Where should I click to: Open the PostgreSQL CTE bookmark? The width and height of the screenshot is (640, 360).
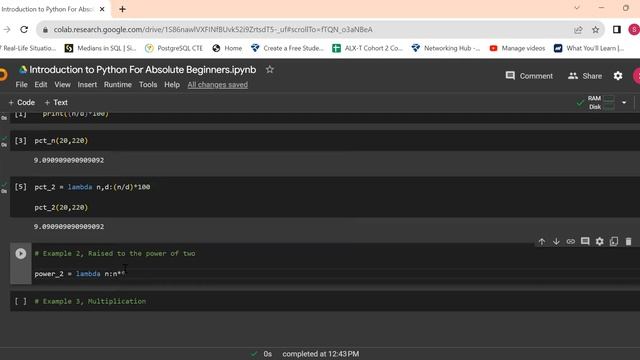pos(174,48)
